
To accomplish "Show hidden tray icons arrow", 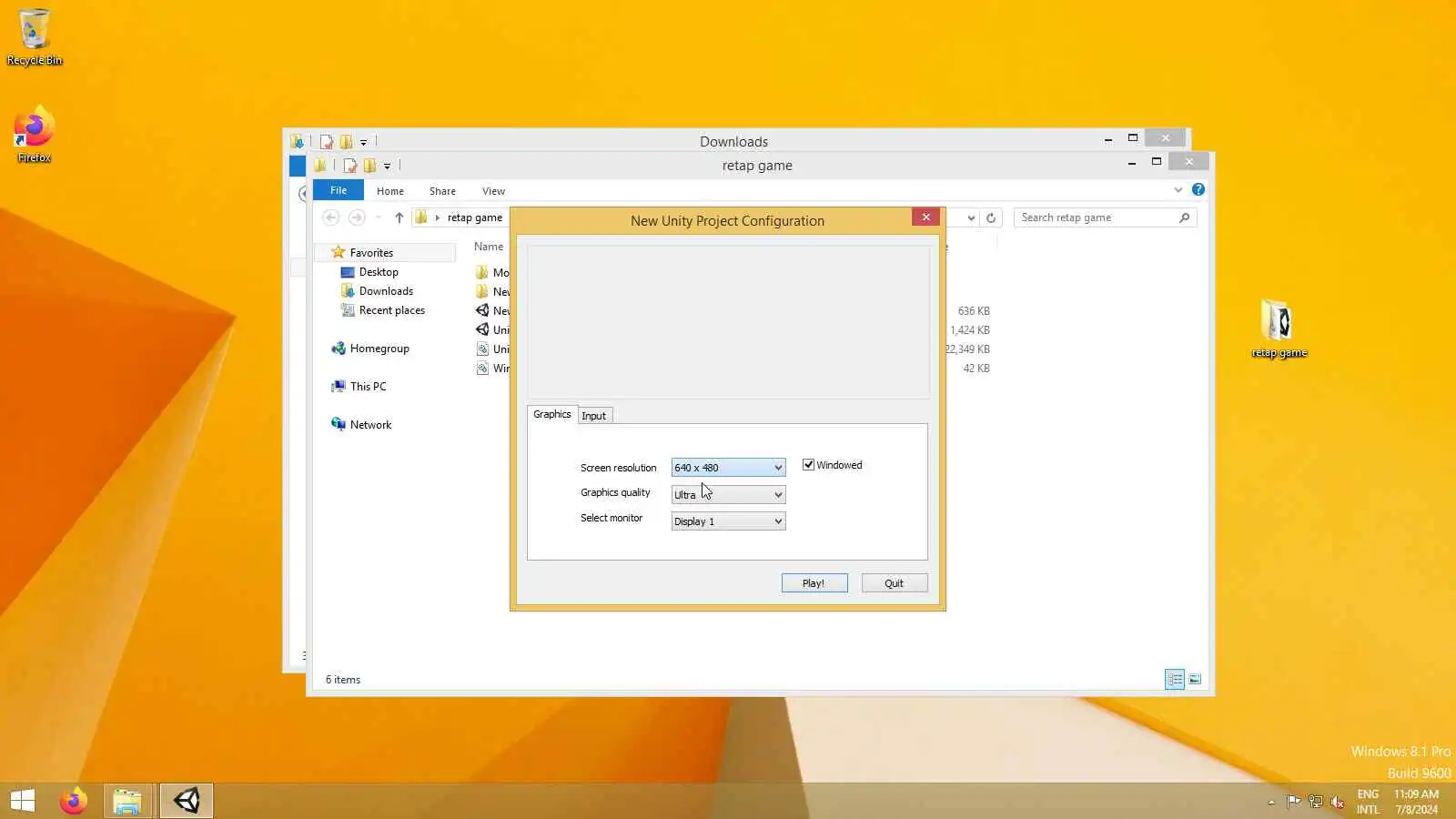I will click(1271, 802).
